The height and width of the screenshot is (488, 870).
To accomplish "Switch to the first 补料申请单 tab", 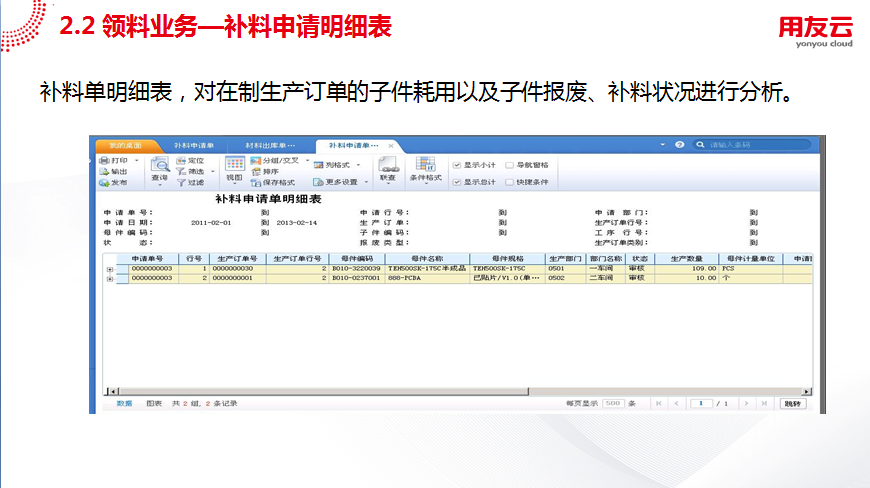I will pos(194,145).
